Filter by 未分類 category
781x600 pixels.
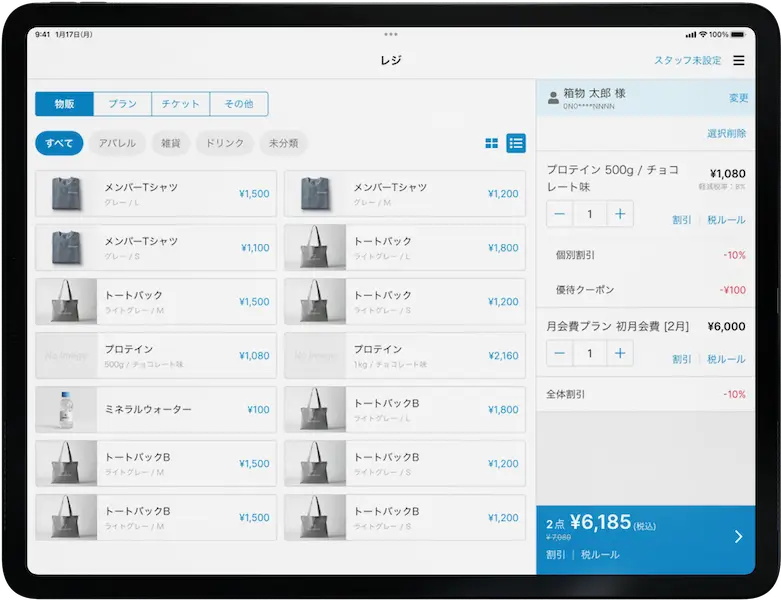pos(283,143)
